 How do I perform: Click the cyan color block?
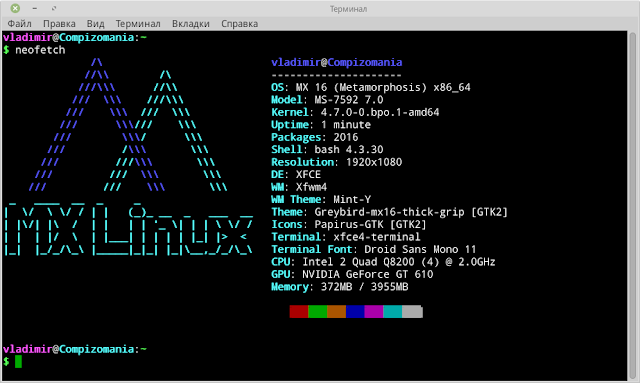coord(393,312)
